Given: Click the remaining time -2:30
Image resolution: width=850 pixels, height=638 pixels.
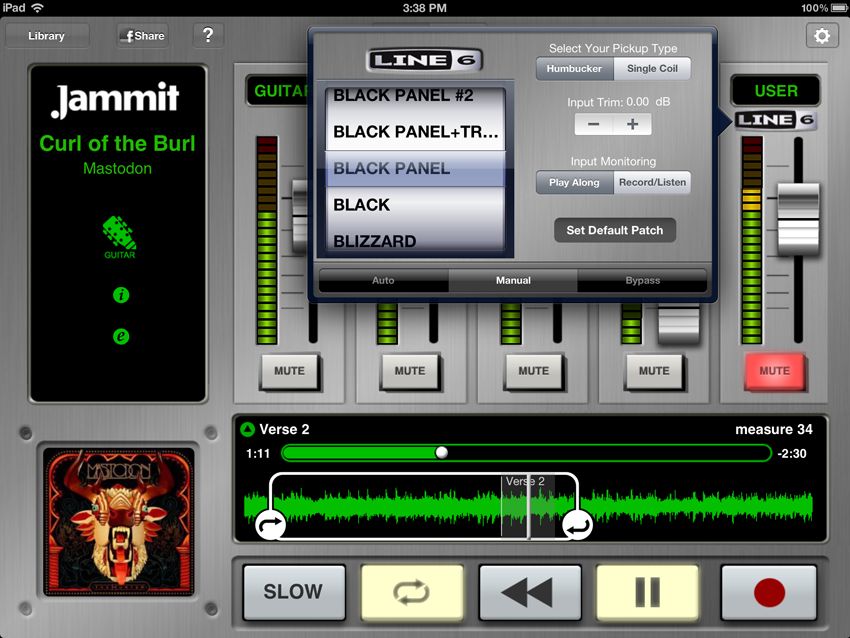Looking at the screenshot, I should pos(791,453).
